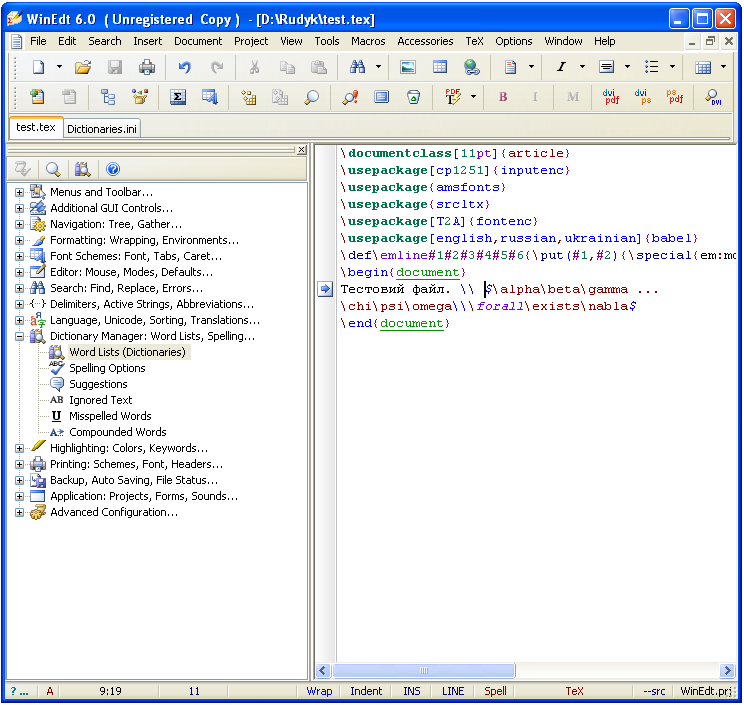
Task: Open the Accessories menu
Action: (425, 41)
